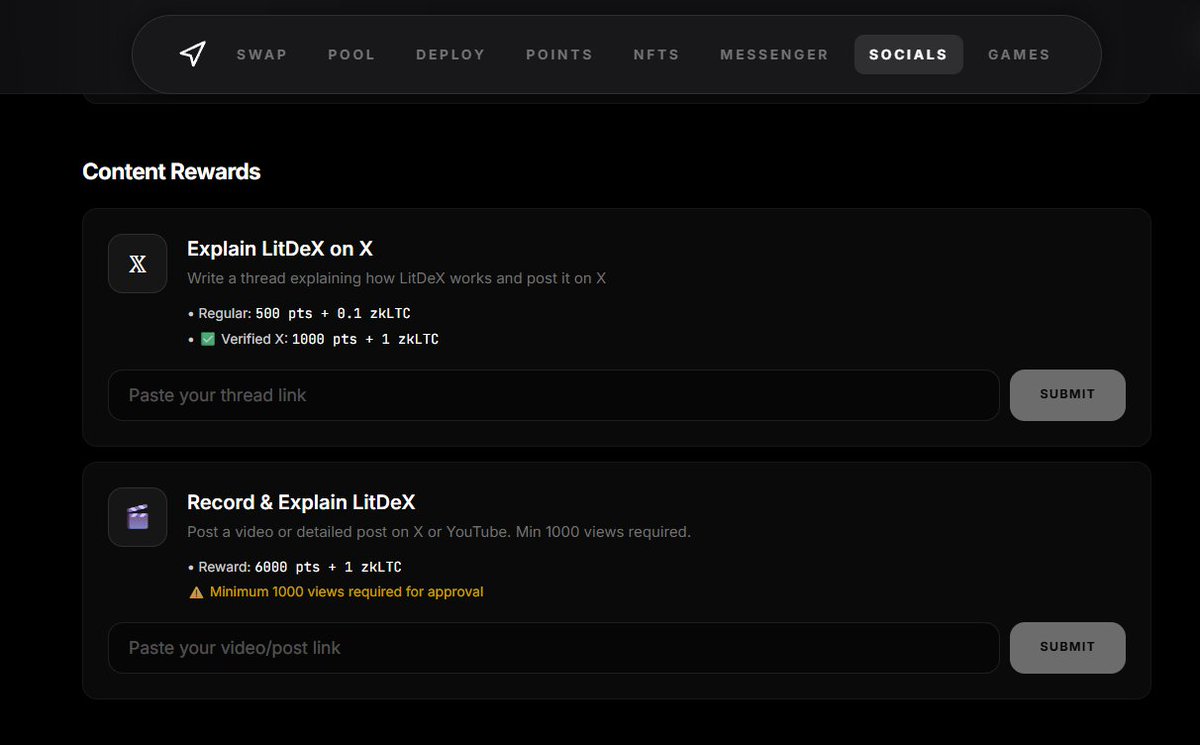Click the "Content Rewards" heading
The height and width of the screenshot is (745, 1200).
(x=171, y=172)
